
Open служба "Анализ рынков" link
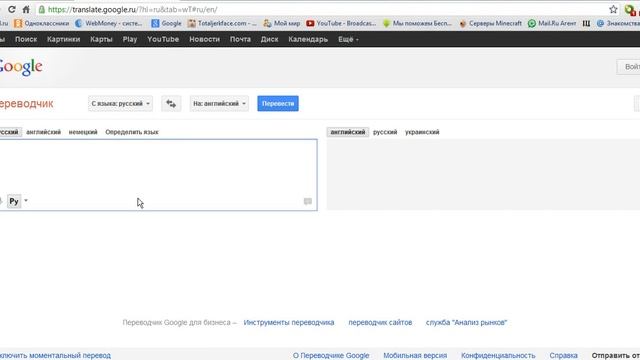tap(466, 322)
